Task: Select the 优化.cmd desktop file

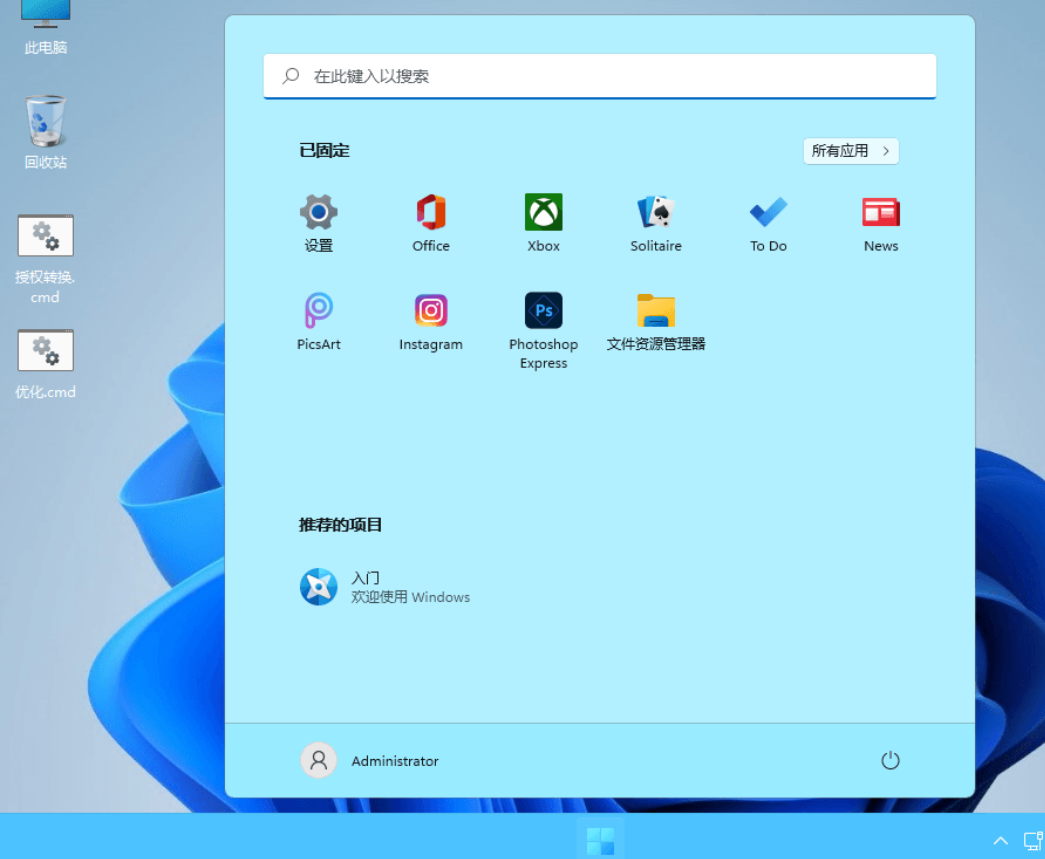Action: [x=45, y=364]
